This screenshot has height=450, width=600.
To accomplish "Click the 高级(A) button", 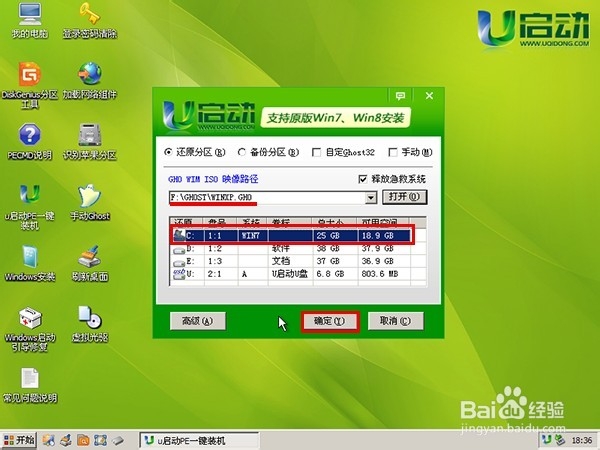I will (x=198, y=321).
